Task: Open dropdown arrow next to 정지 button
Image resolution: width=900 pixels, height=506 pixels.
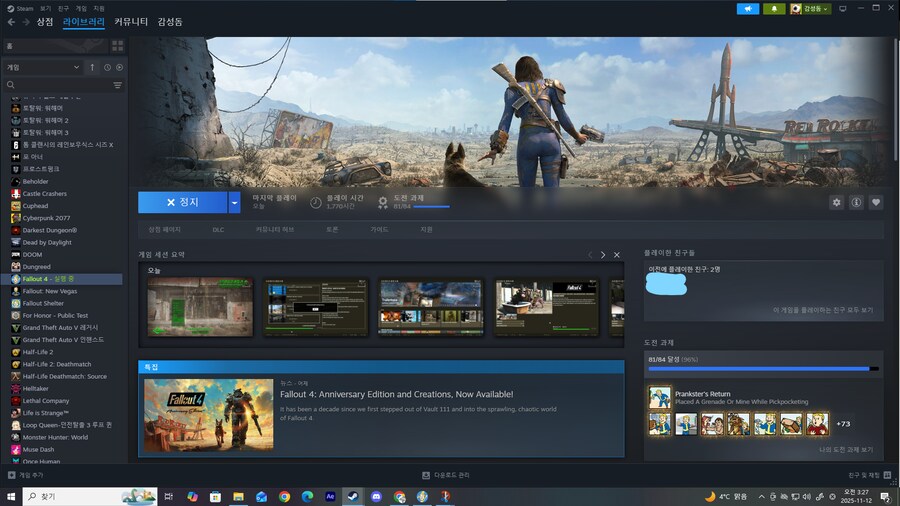Action: [234, 202]
